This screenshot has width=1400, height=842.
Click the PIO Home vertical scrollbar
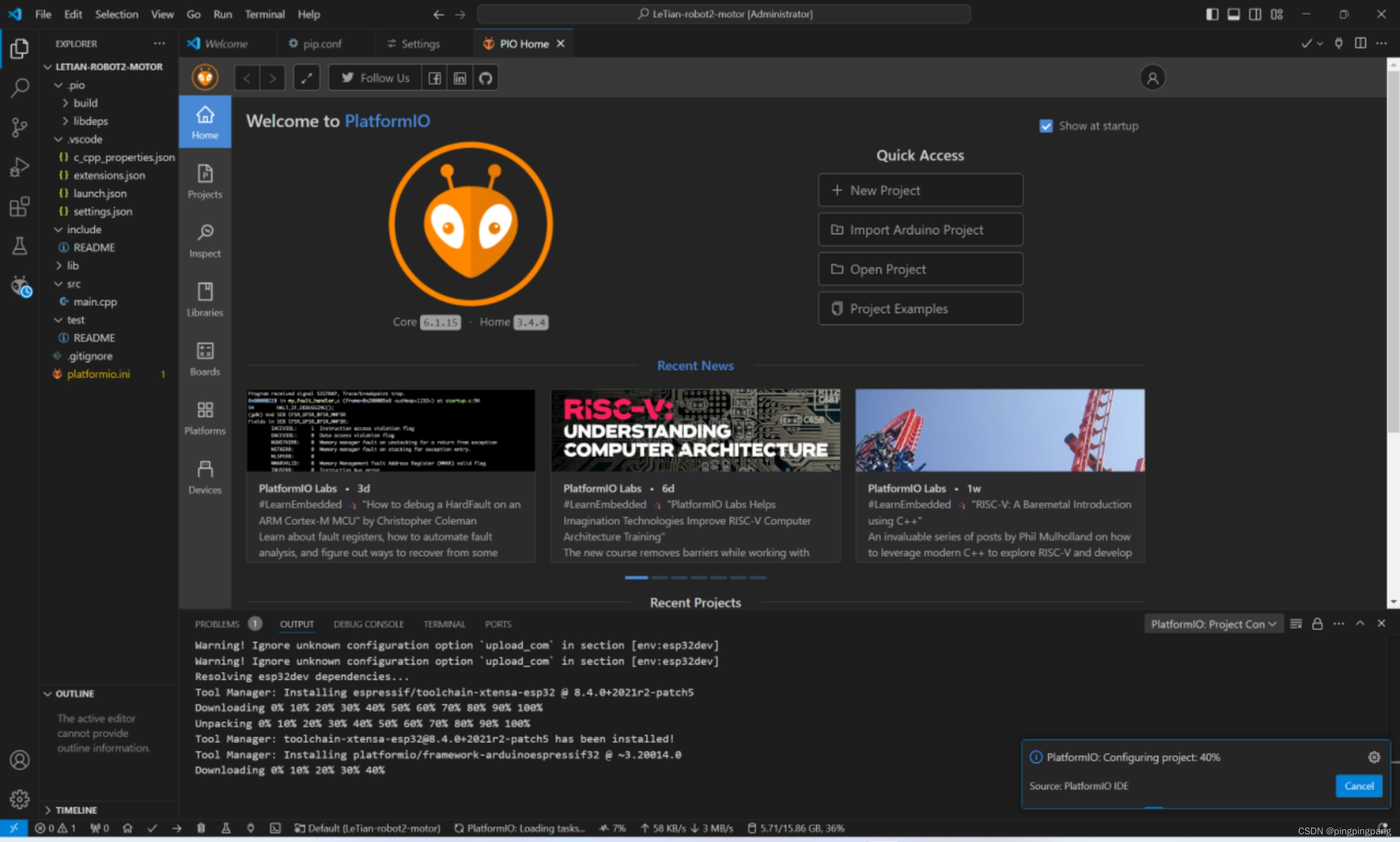1393,252
